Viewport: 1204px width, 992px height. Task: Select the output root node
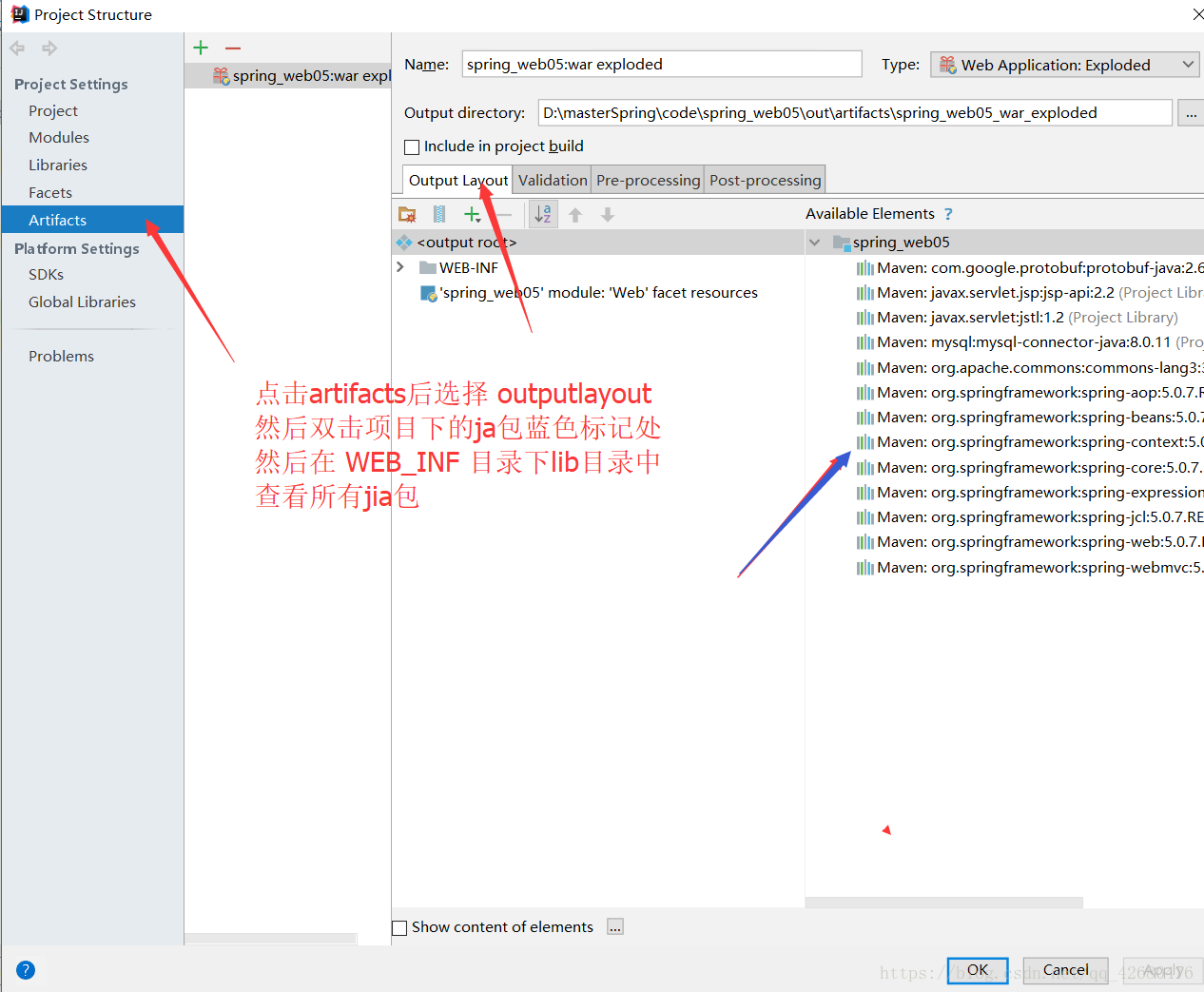(598, 243)
